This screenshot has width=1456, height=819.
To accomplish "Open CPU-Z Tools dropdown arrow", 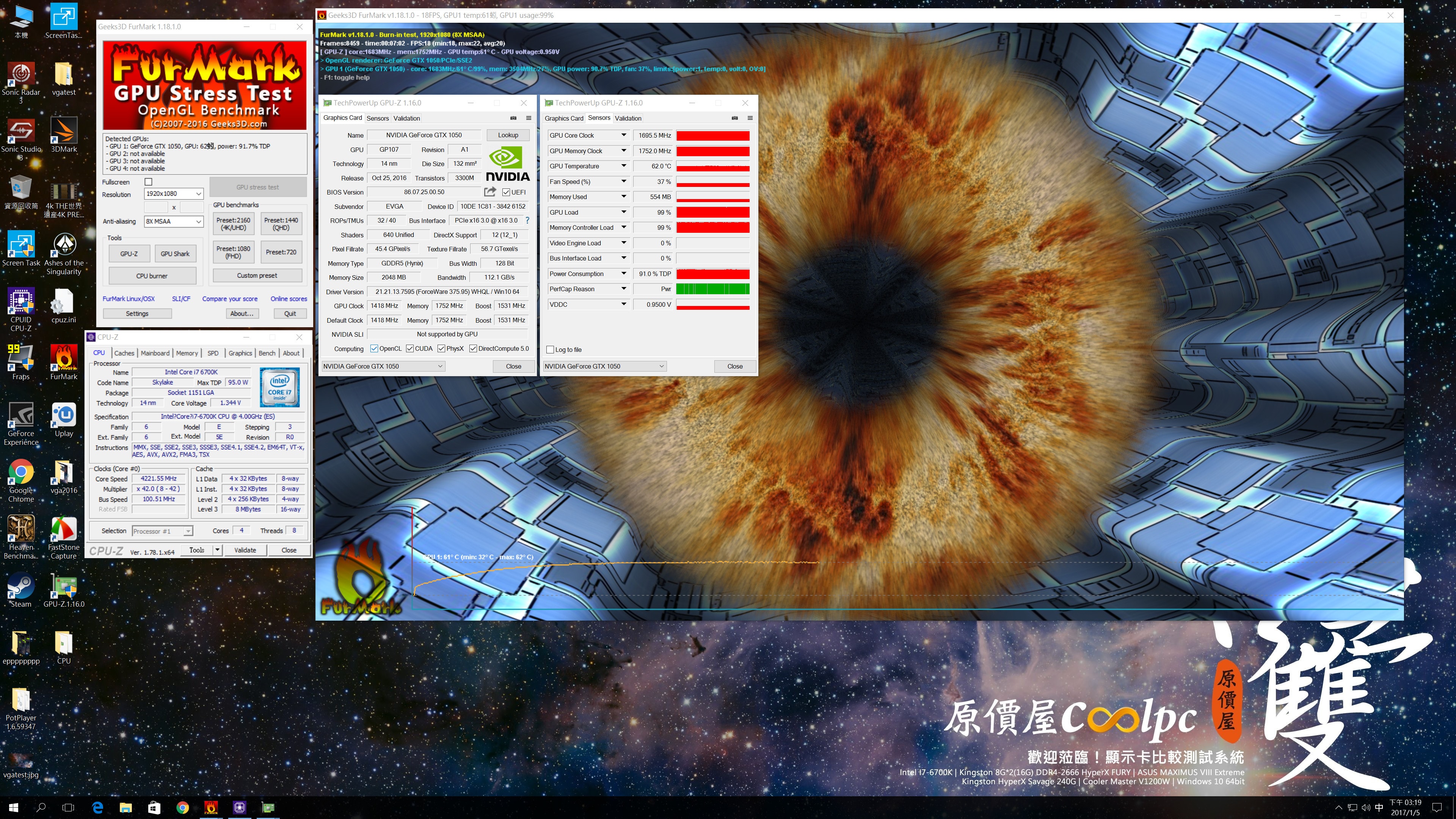I will [x=217, y=550].
